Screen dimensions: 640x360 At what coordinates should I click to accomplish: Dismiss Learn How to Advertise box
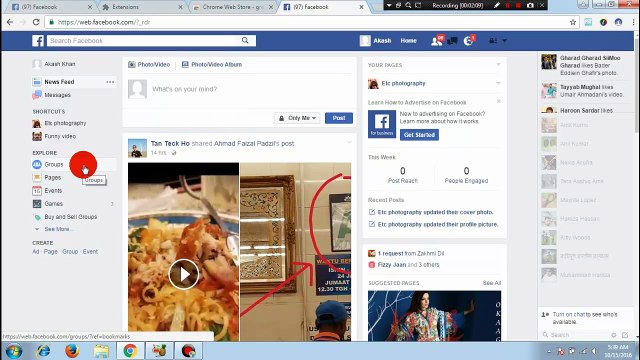498,101
